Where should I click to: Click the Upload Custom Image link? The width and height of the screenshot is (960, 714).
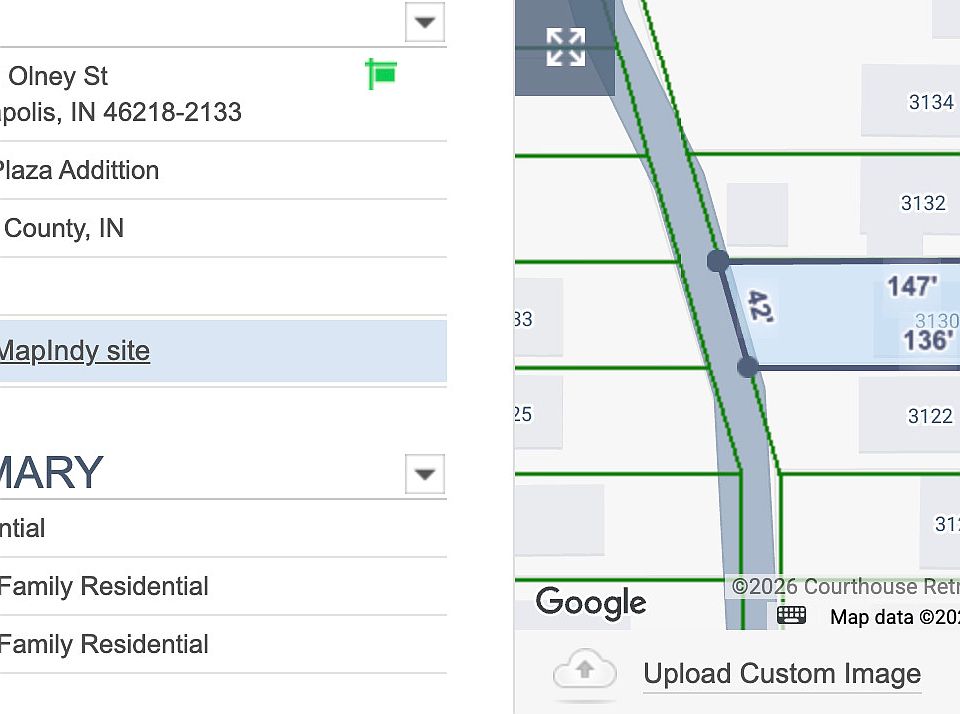click(782, 674)
